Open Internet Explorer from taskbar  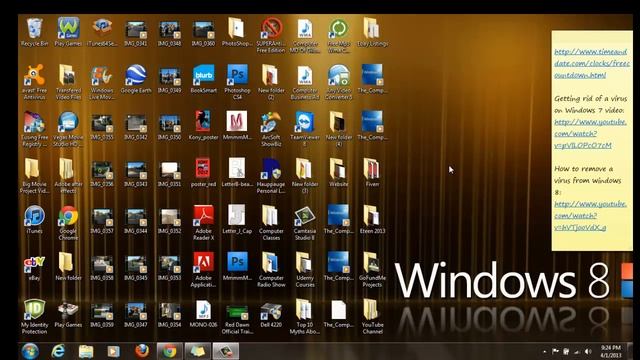click(x=58, y=351)
